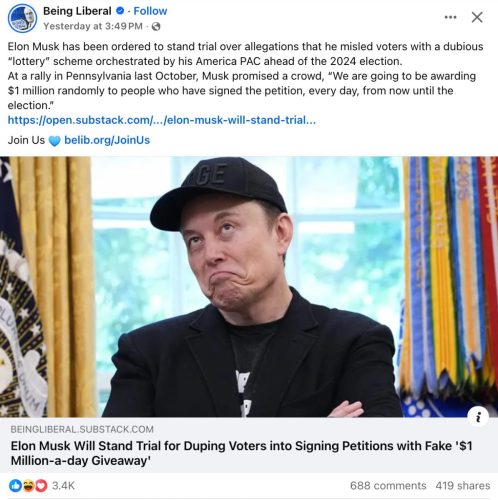
Task: Click the laughing Haha reaction icon
Action: tap(28, 485)
